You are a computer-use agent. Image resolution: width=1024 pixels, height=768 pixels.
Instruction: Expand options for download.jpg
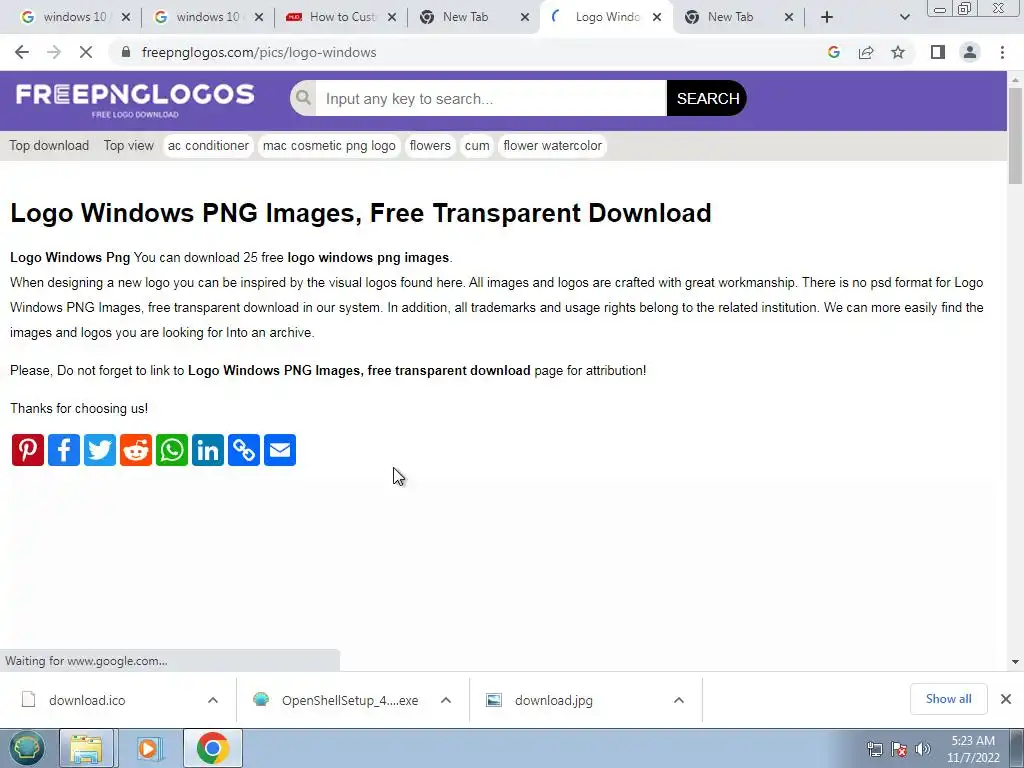tap(679, 700)
